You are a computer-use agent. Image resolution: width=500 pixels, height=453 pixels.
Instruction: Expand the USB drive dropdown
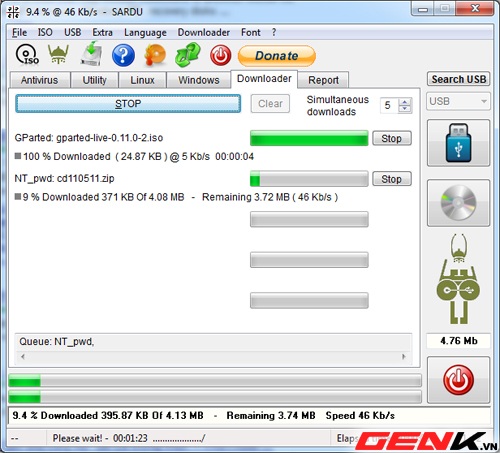[x=484, y=101]
